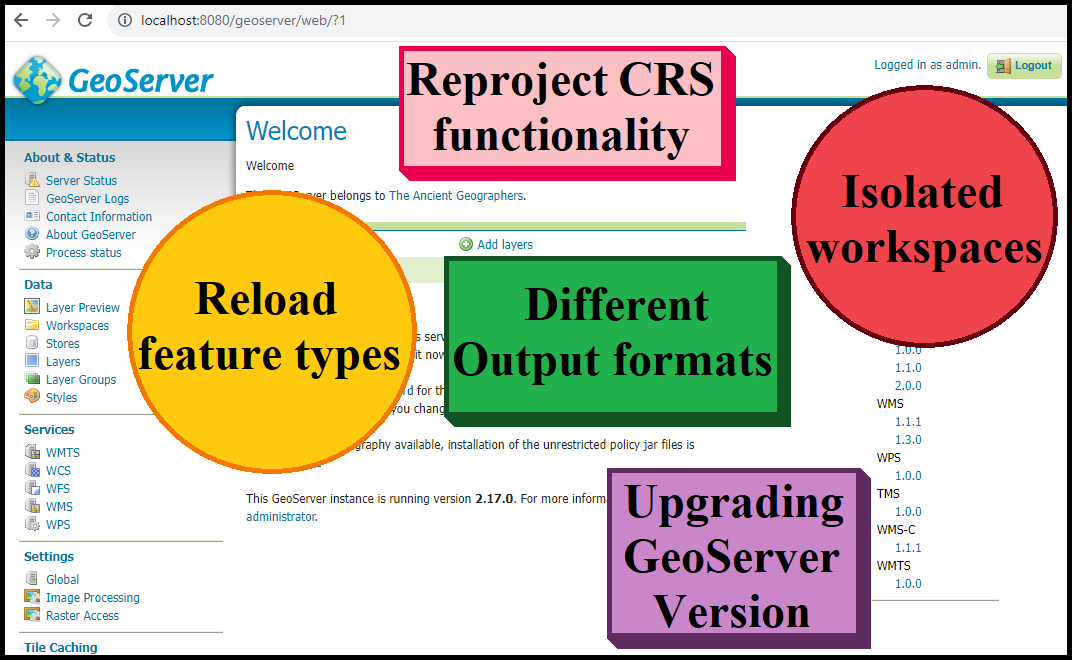Open the Layers link
1072x660 pixels.
pyautogui.click(x=63, y=362)
